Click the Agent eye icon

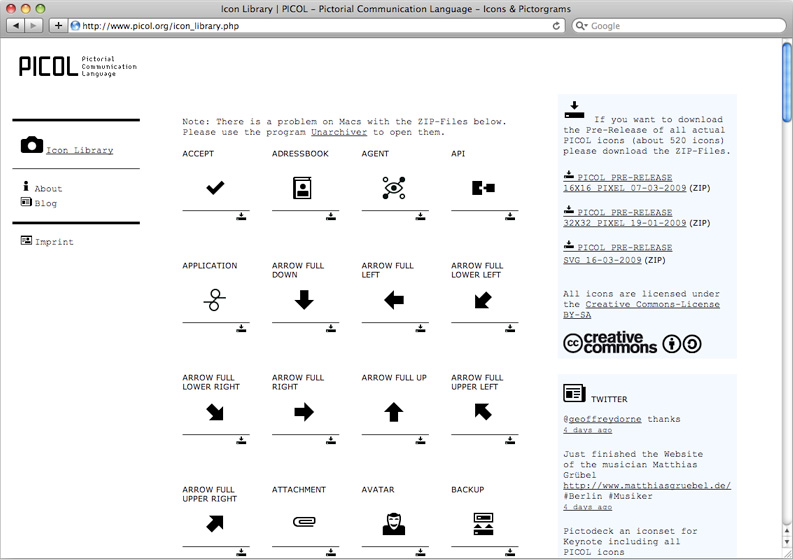[x=393, y=188]
